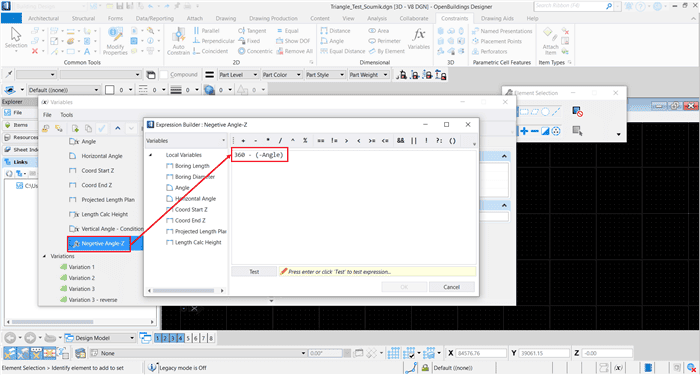The width and height of the screenshot is (700, 375).
Task: Insert parentheses operator in Expression Builder
Action: (x=452, y=141)
